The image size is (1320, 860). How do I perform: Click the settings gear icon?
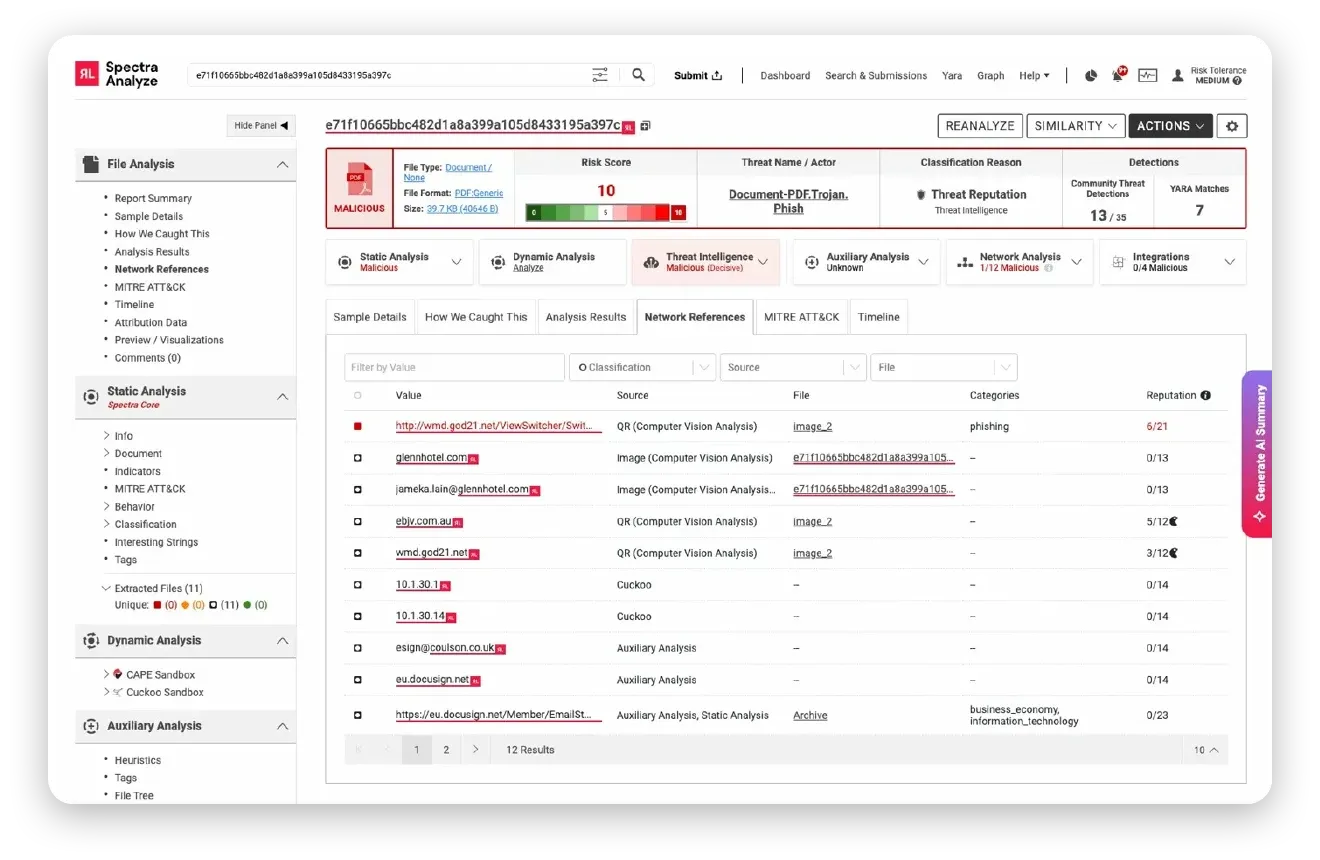pyautogui.click(x=1232, y=126)
